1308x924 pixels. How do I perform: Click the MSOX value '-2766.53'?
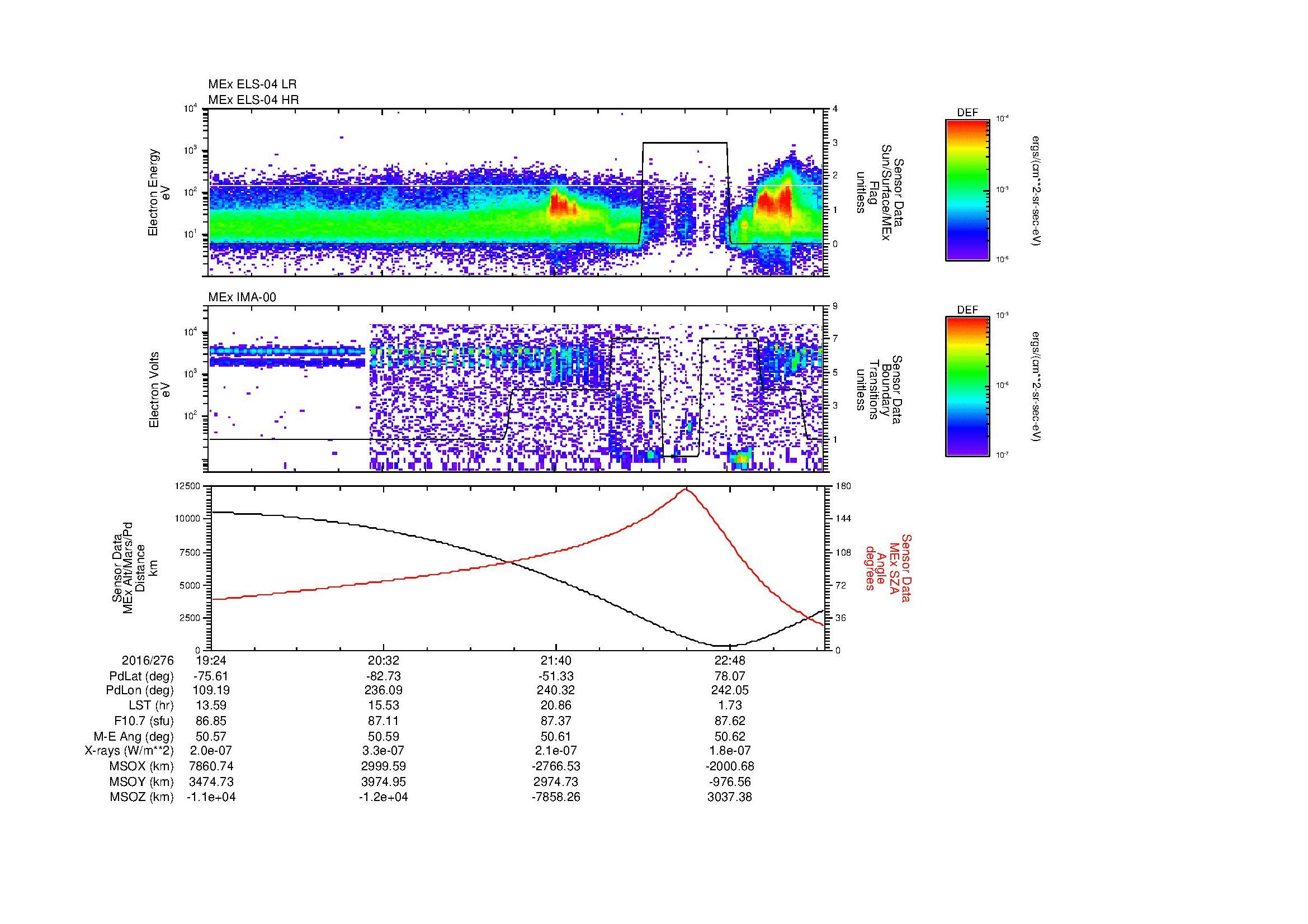pyautogui.click(x=555, y=766)
